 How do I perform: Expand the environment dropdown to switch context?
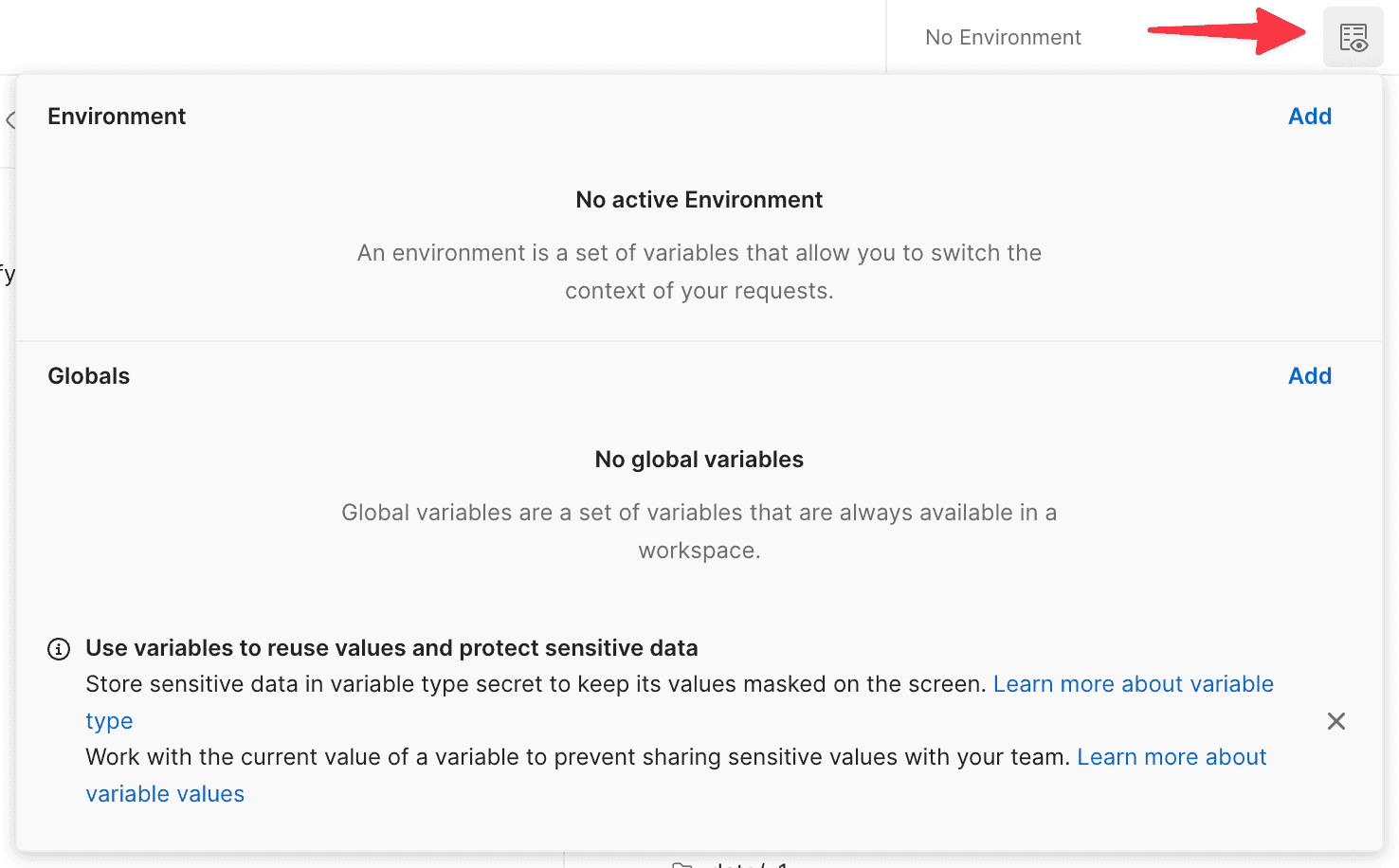(x=1003, y=37)
